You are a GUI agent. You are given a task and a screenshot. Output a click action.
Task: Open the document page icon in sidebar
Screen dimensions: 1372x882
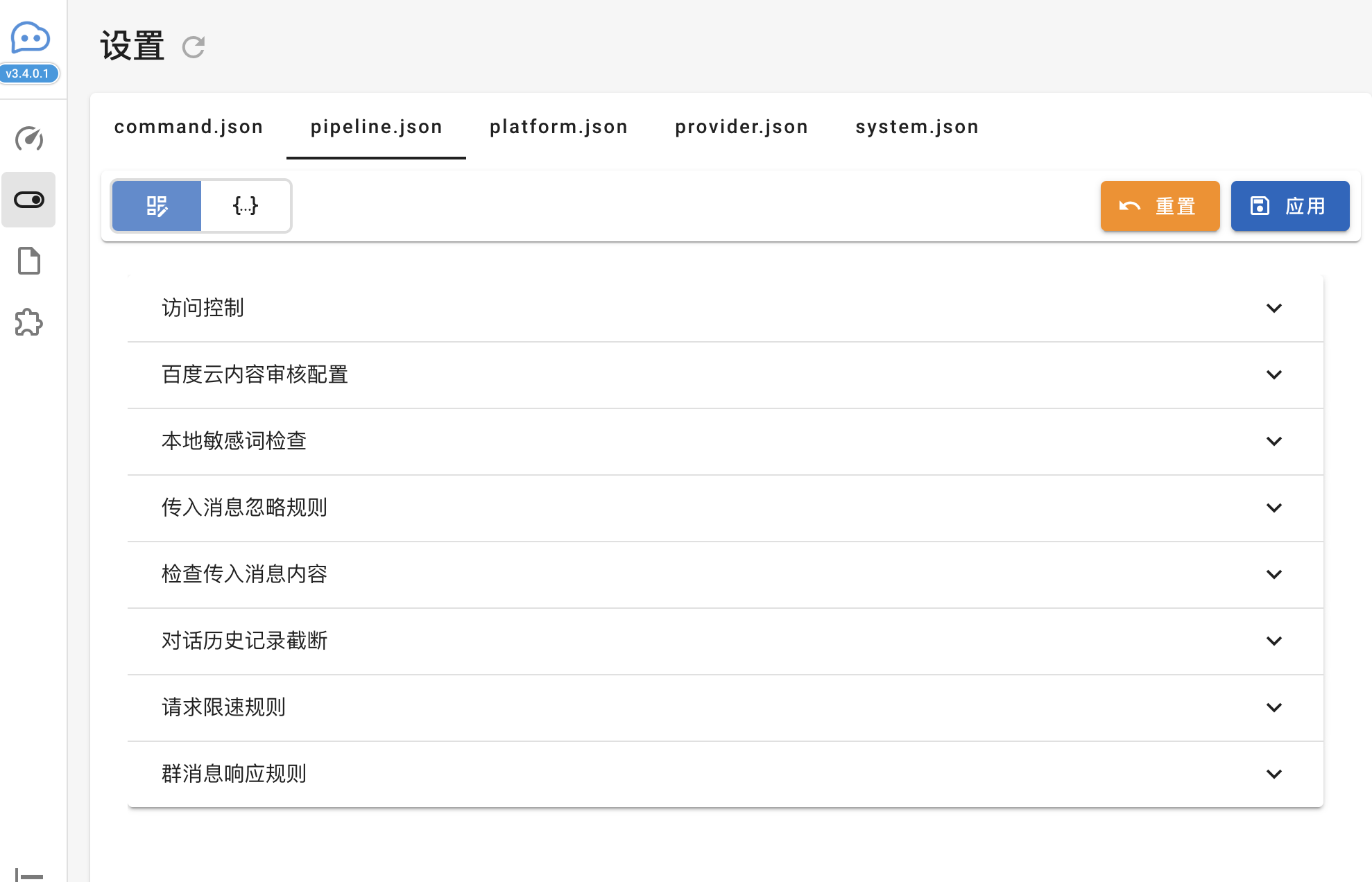click(29, 261)
